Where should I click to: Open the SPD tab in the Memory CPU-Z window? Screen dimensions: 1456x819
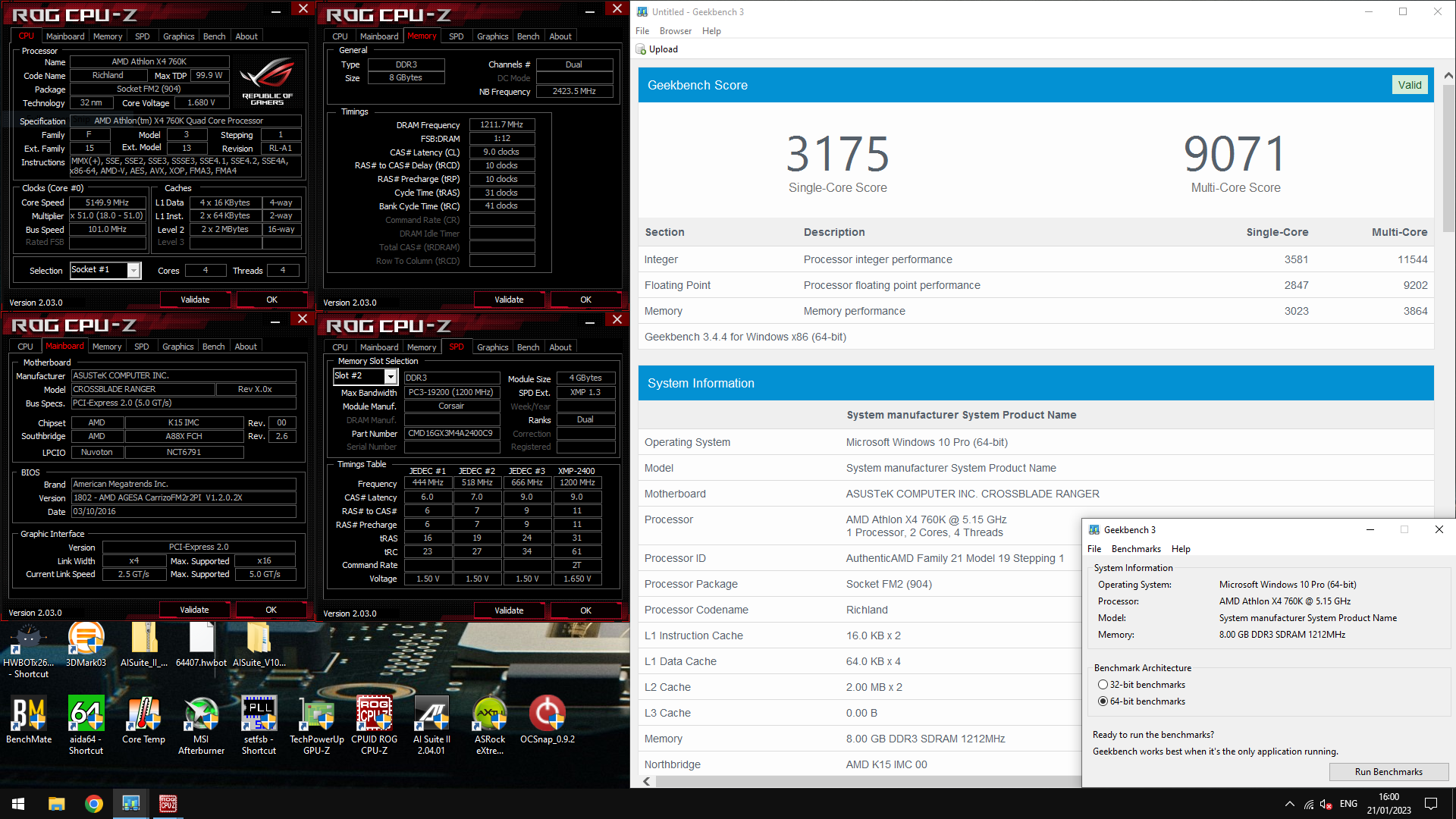tap(456, 36)
